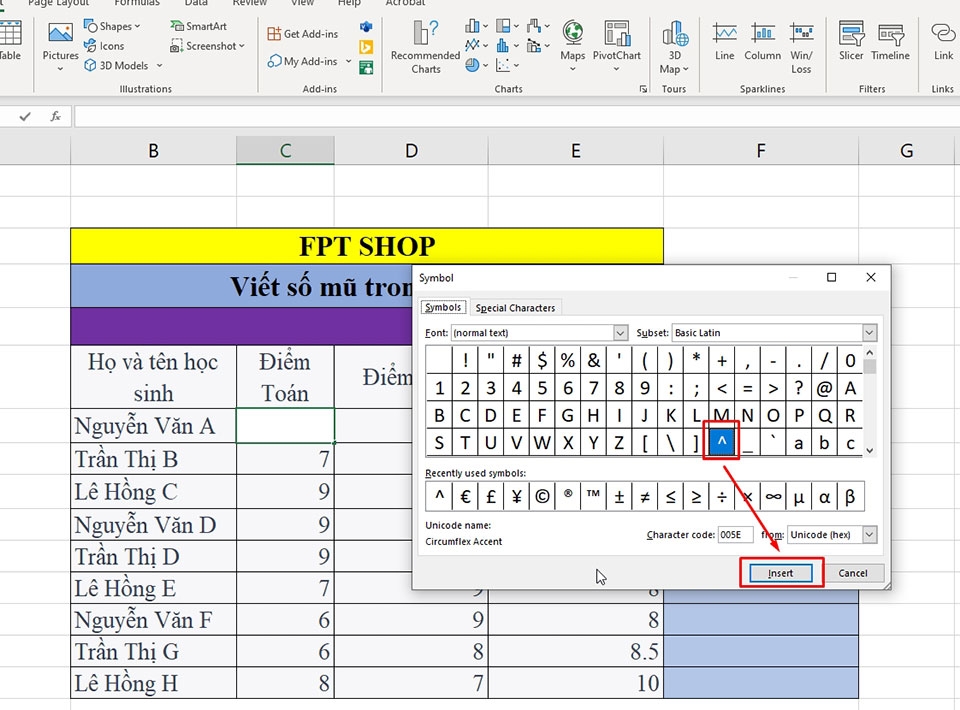
Task: Edit the Character code field
Action: click(x=737, y=534)
